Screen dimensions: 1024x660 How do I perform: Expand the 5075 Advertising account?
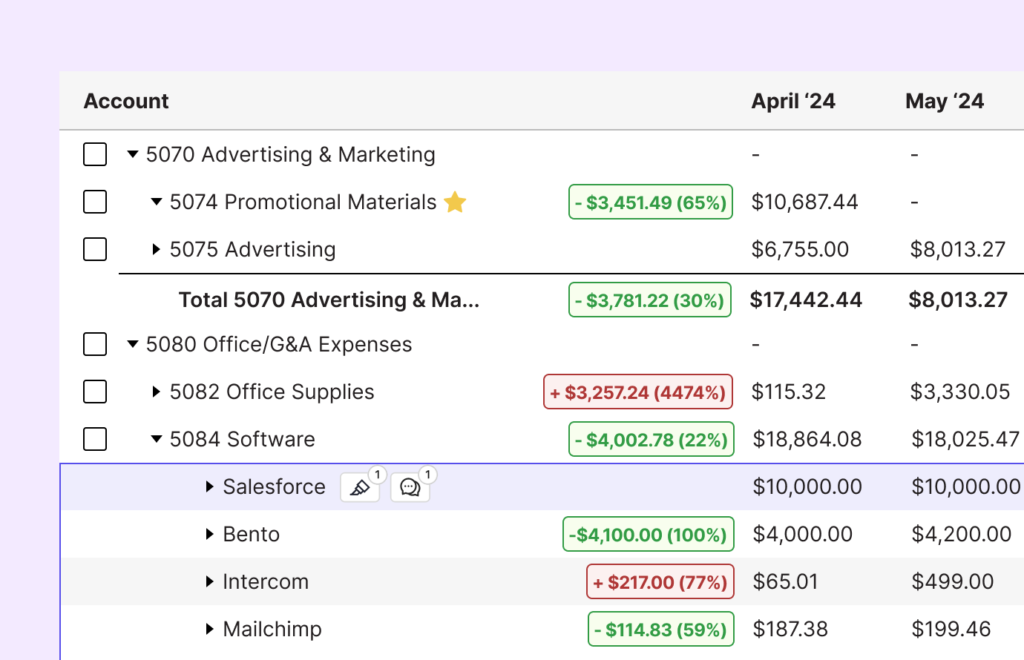pos(156,250)
